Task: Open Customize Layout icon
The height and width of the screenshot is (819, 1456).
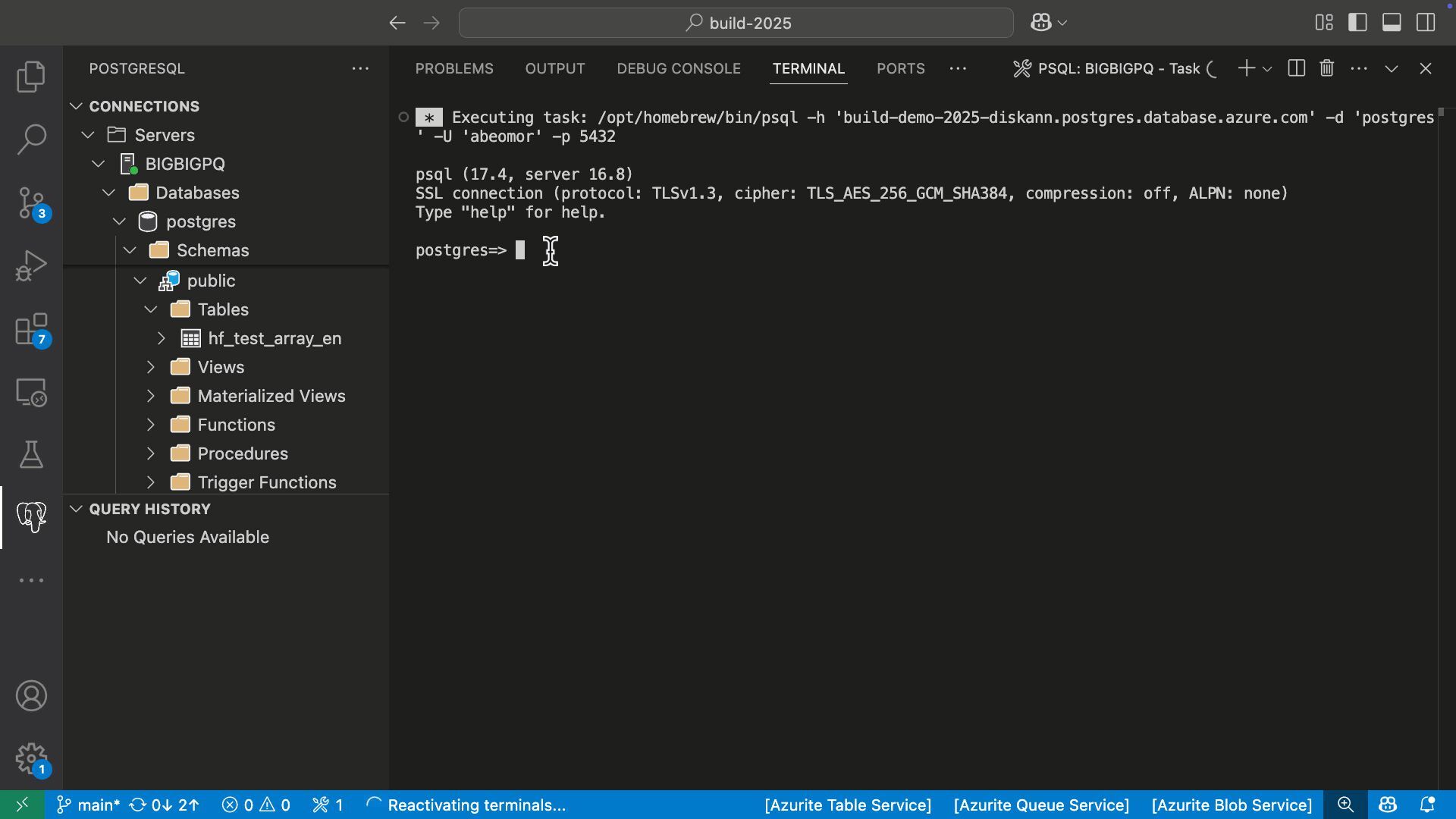Action: (1324, 23)
